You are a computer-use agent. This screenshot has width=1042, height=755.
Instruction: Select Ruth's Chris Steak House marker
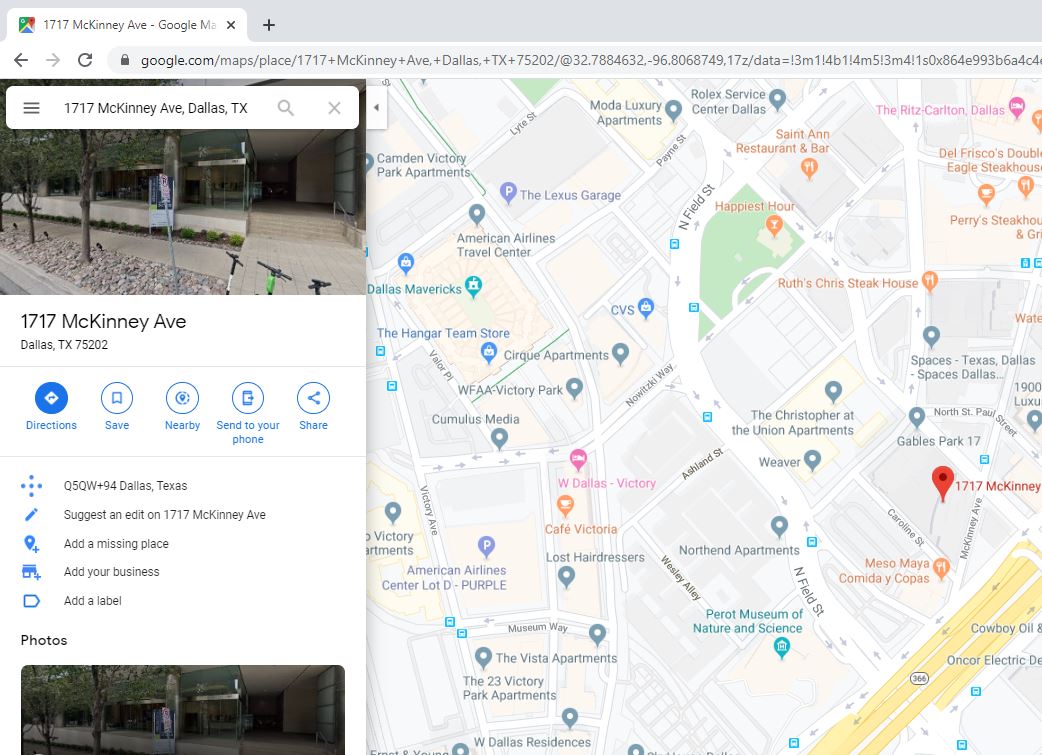tap(930, 281)
